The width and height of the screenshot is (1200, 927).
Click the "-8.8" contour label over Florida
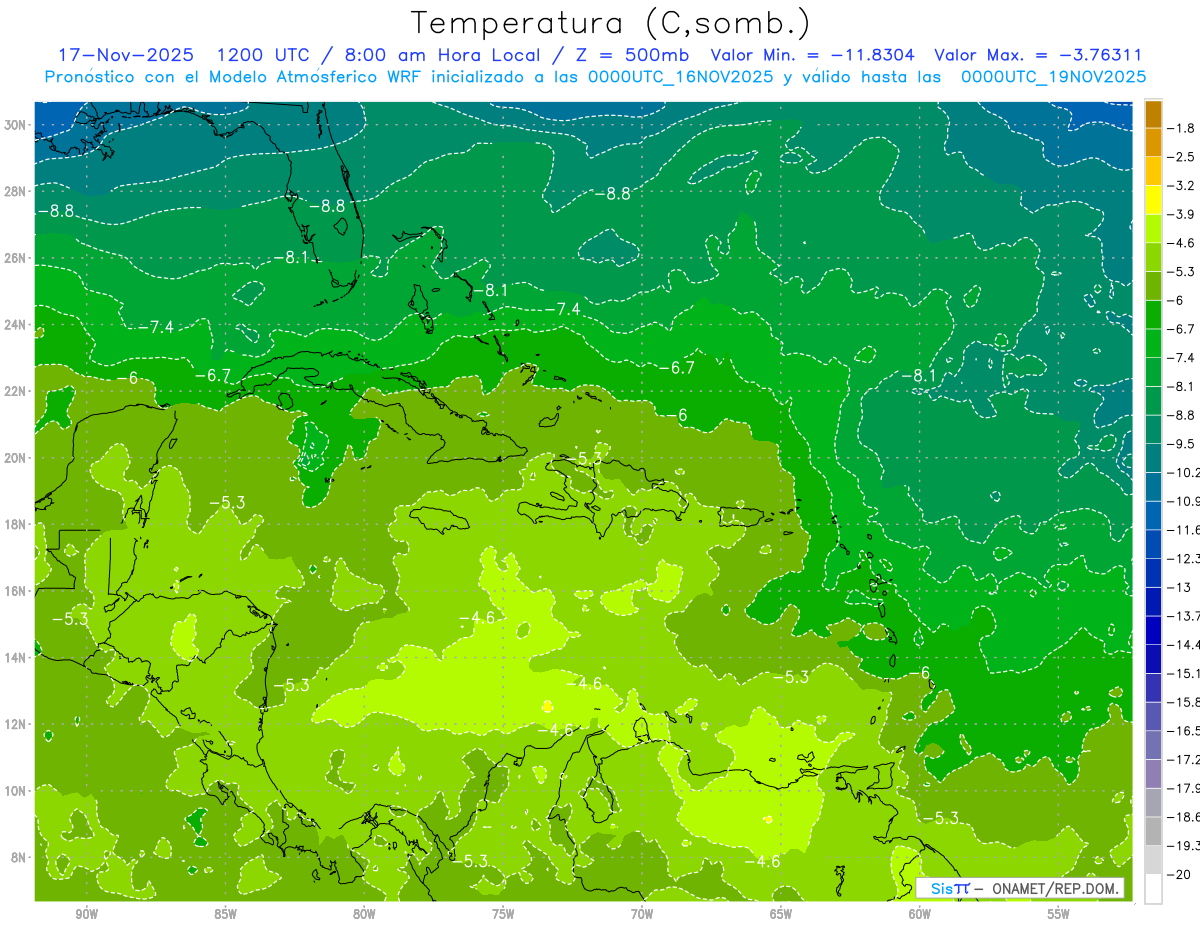(327, 206)
